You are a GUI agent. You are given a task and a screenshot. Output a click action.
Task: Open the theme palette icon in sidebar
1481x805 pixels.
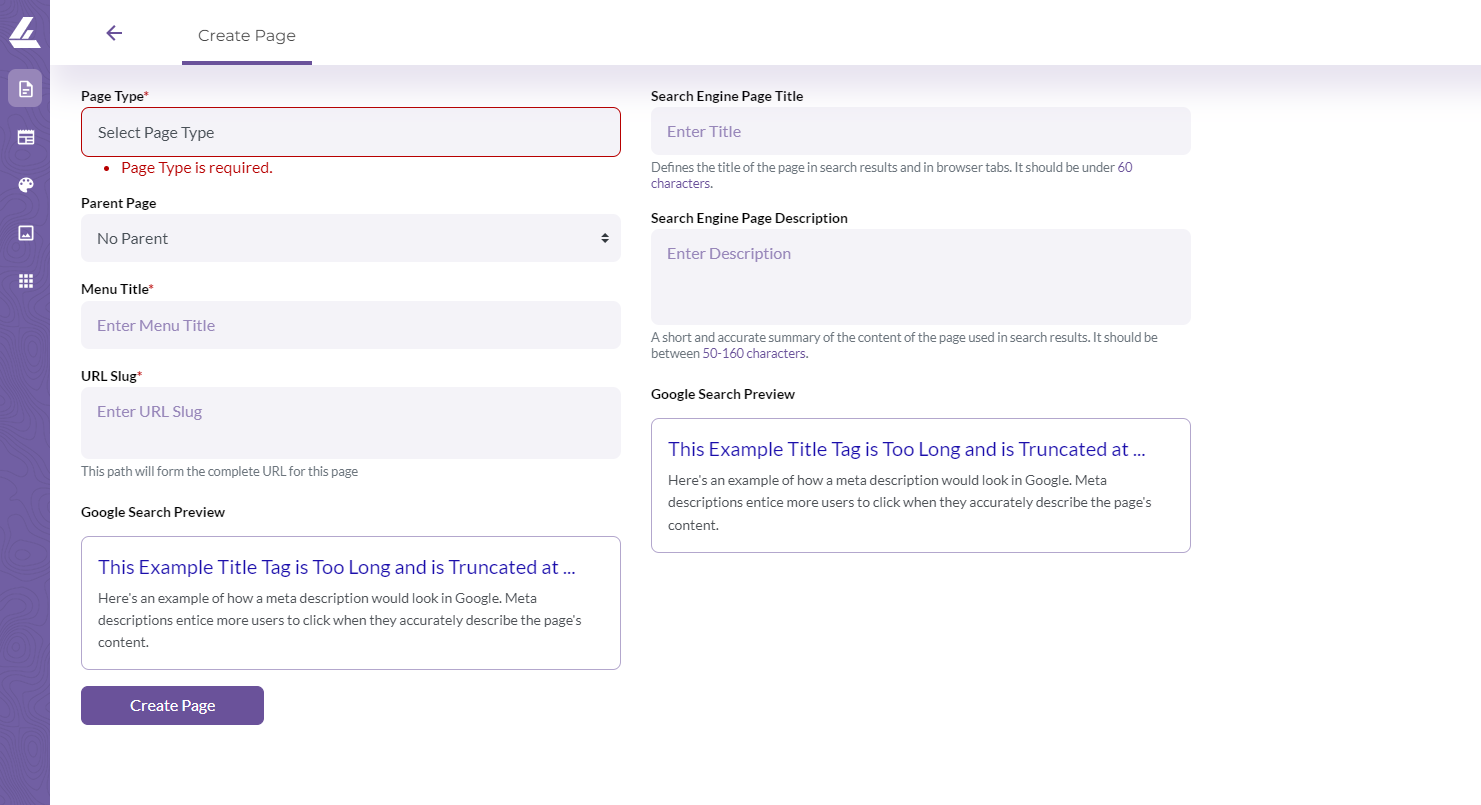coord(26,185)
